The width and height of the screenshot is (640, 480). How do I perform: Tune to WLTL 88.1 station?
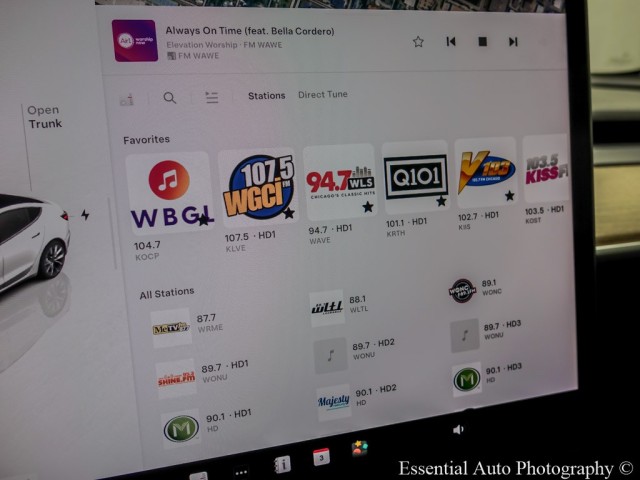tap(339, 307)
